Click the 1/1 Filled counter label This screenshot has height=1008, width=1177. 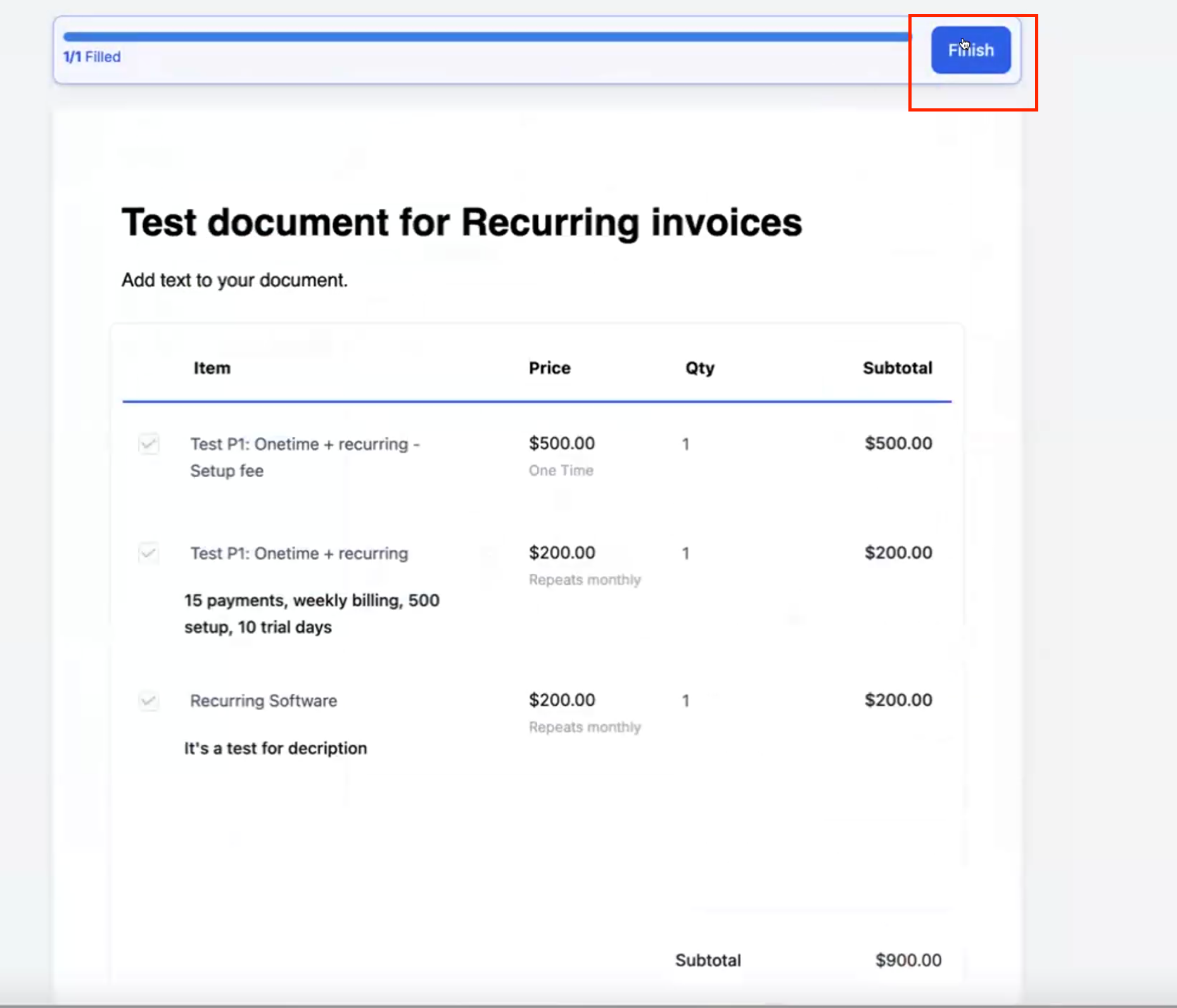[x=92, y=57]
